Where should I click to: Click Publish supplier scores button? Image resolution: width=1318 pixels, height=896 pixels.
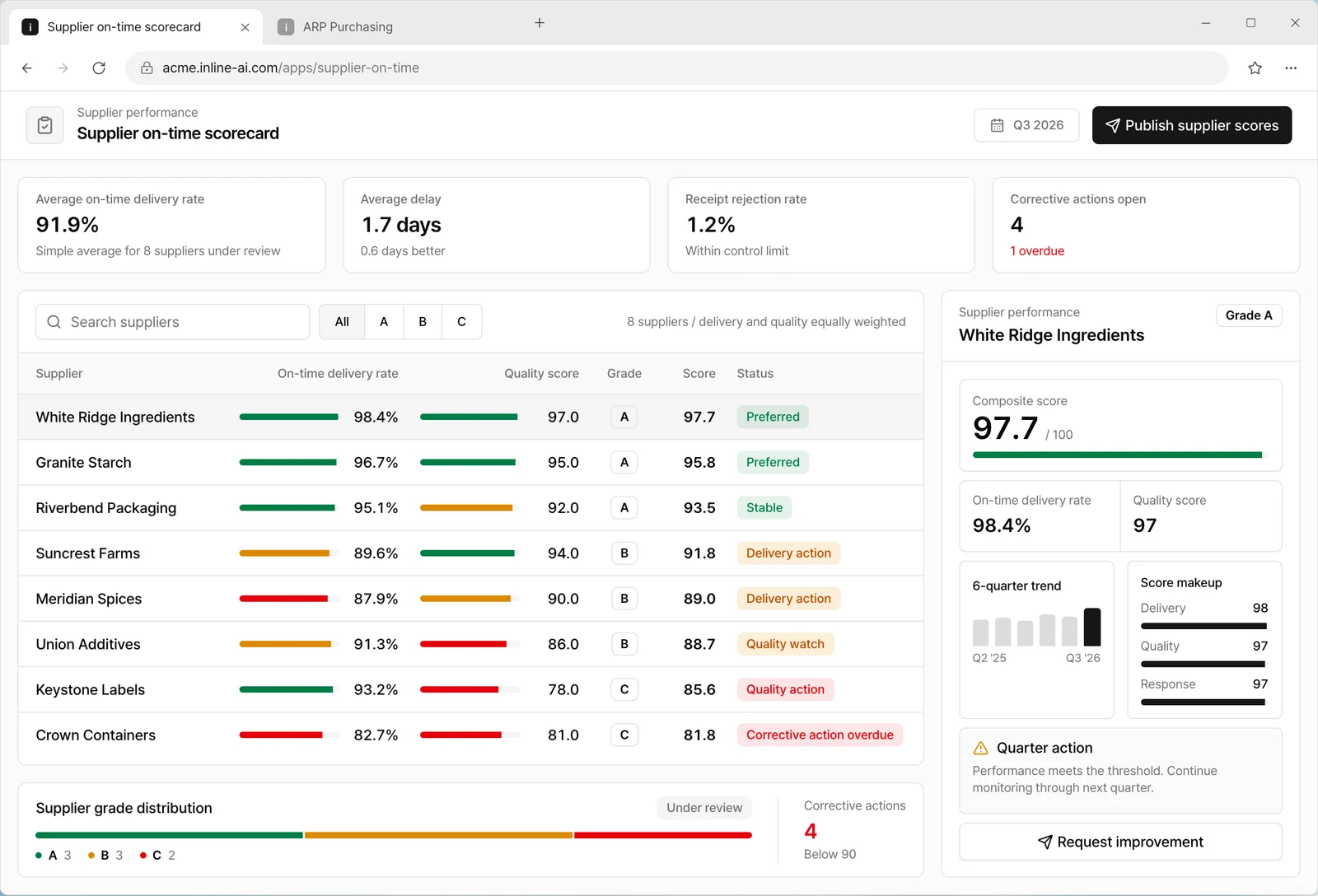1192,125
